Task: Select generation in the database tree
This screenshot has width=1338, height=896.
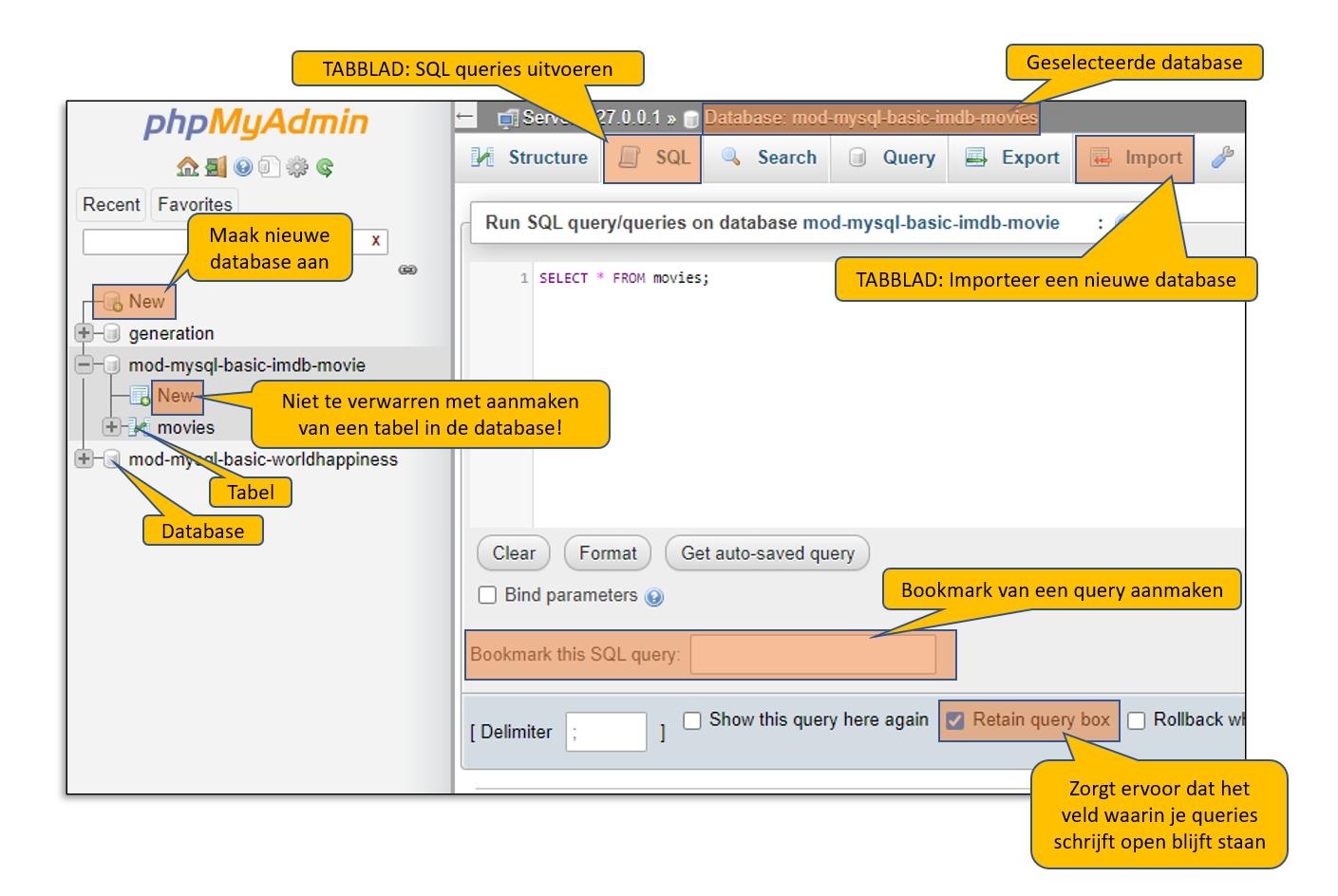Action: (171, 333)
